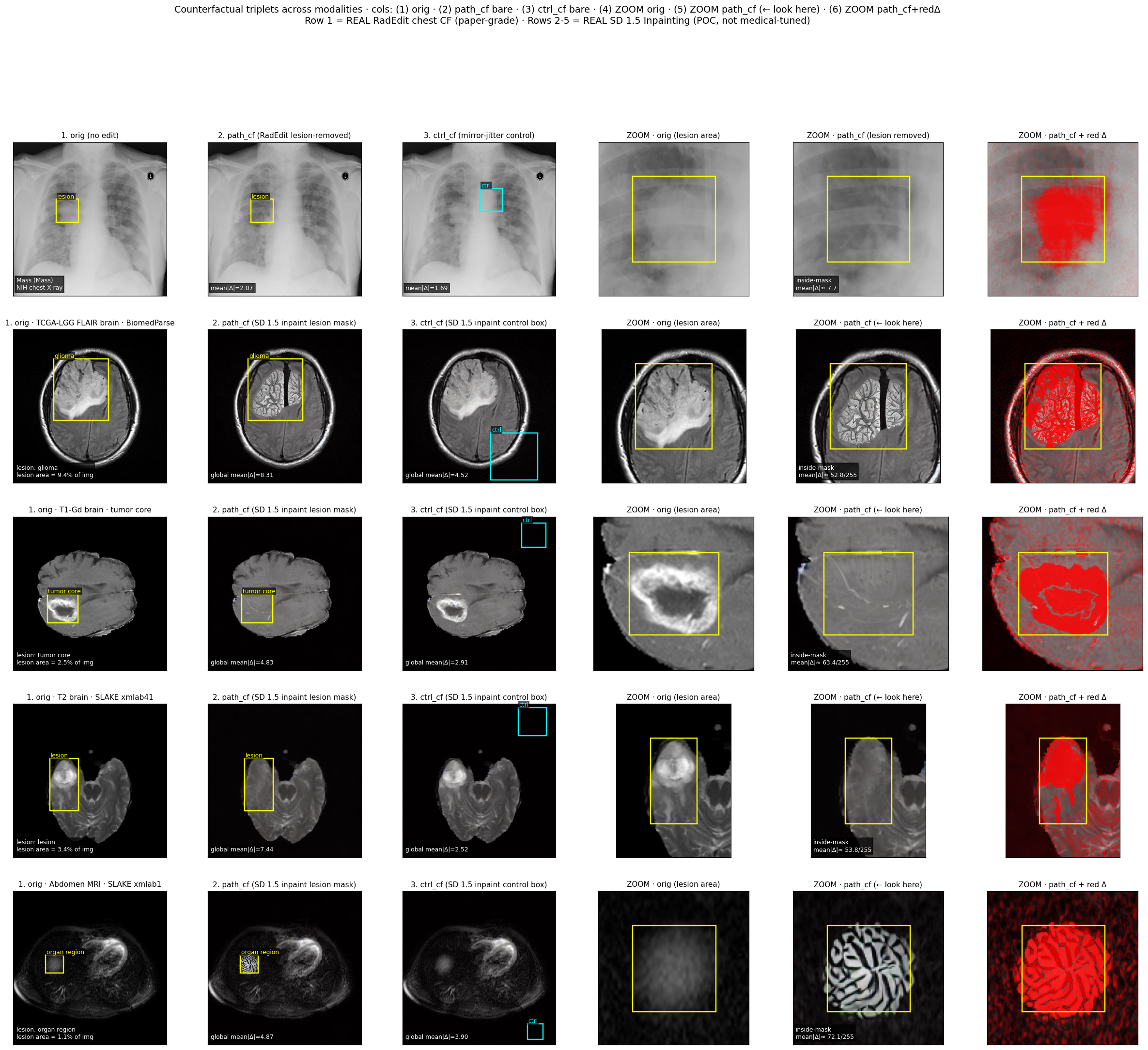Screen dimensions: 1148x1050
Task: Open the FLAIR brain path_cf inpainted image
Action: (x=285, y=406)
